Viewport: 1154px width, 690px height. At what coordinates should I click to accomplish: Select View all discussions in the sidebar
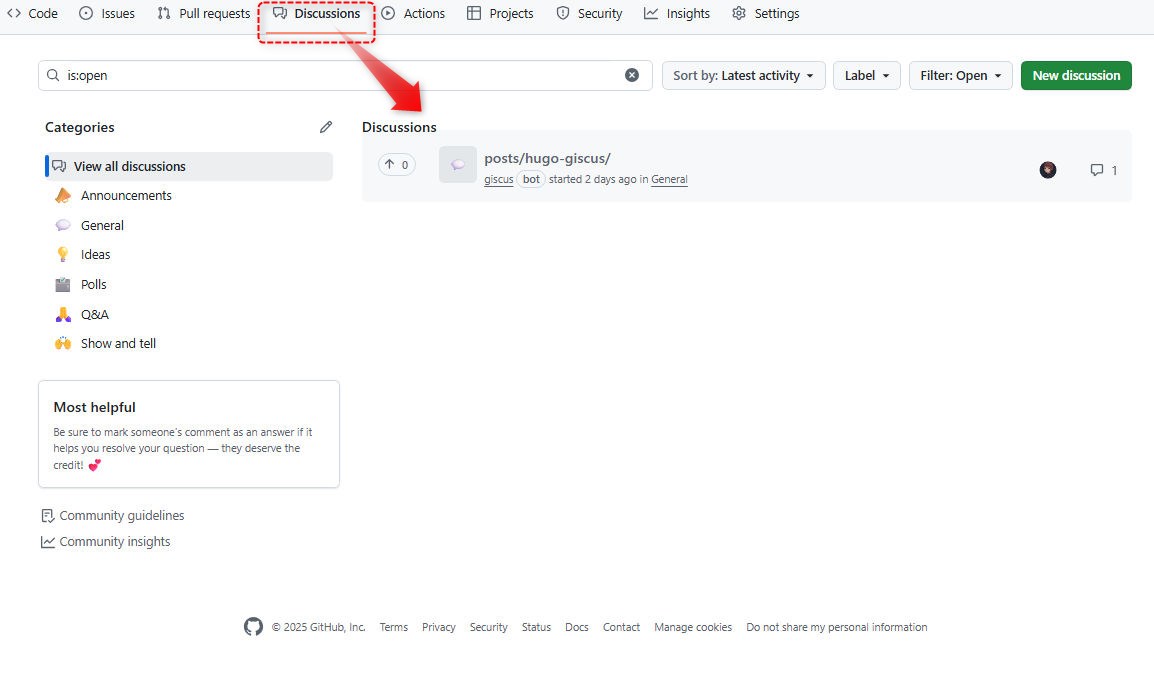[x=129, y=167]
